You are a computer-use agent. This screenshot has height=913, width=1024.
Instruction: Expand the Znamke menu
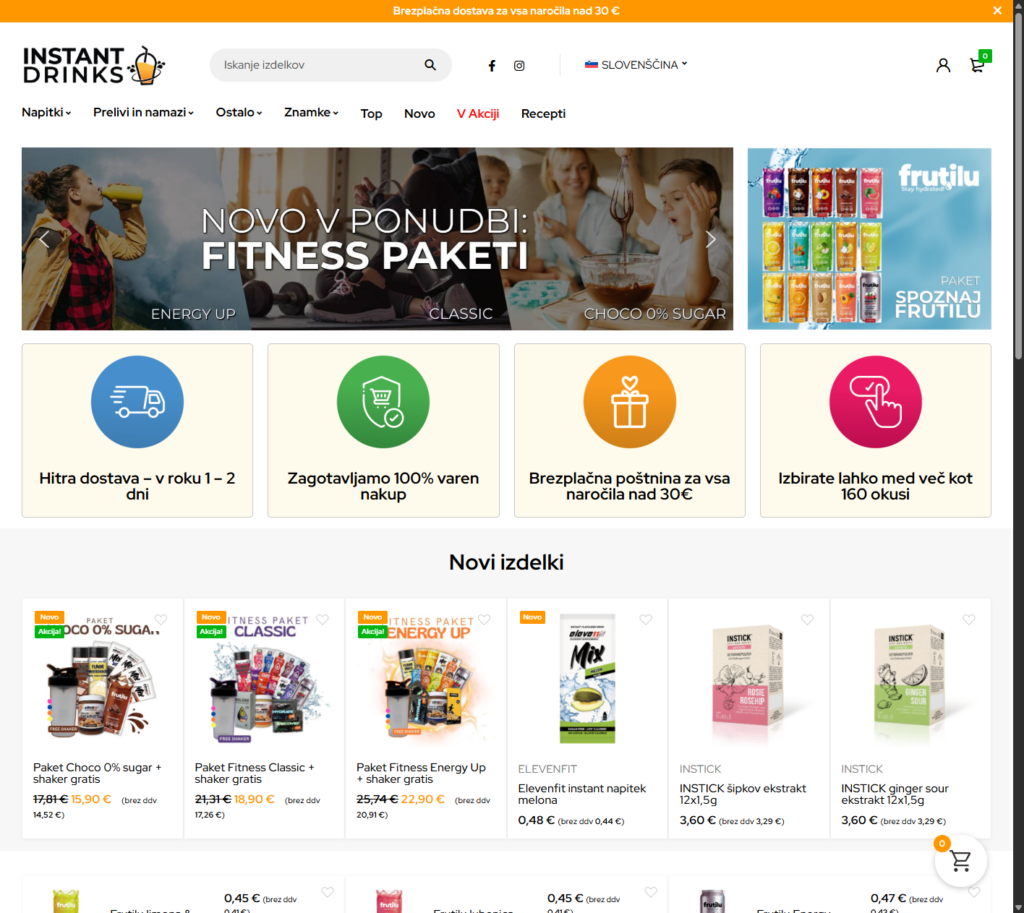click(x=311, y=112)
